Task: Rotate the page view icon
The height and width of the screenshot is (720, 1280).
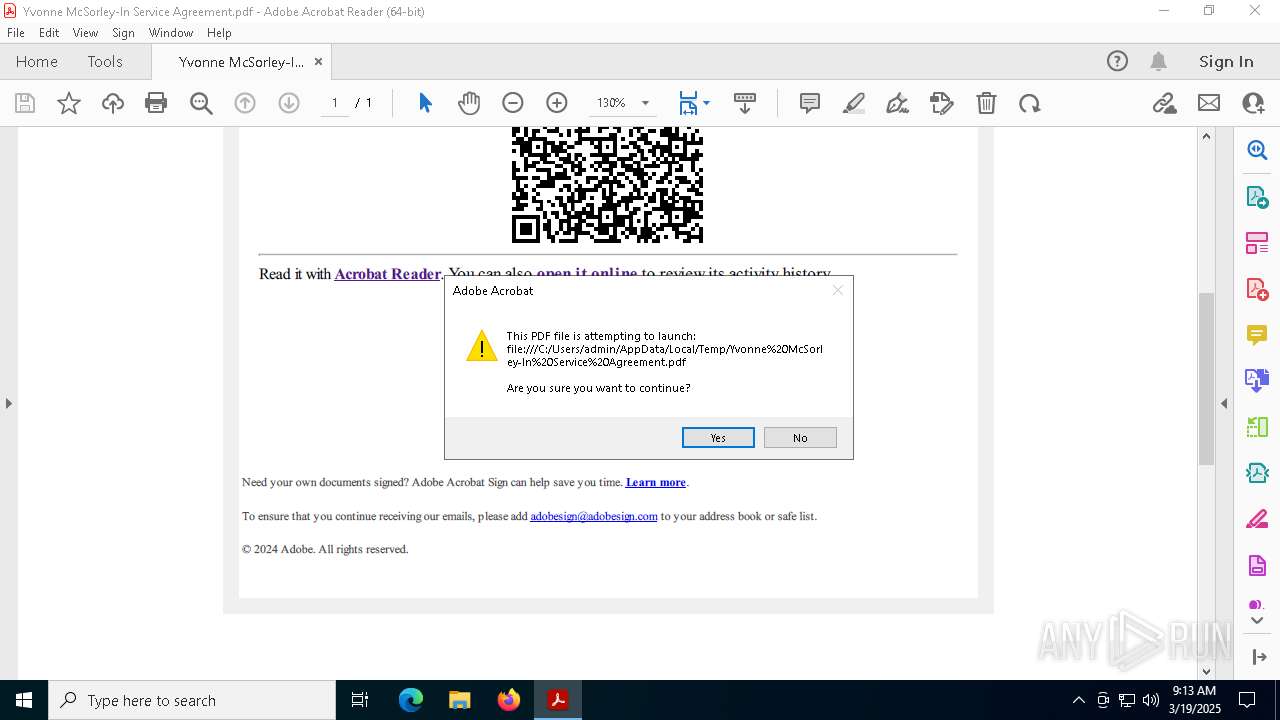Action: pos(1030,103)
